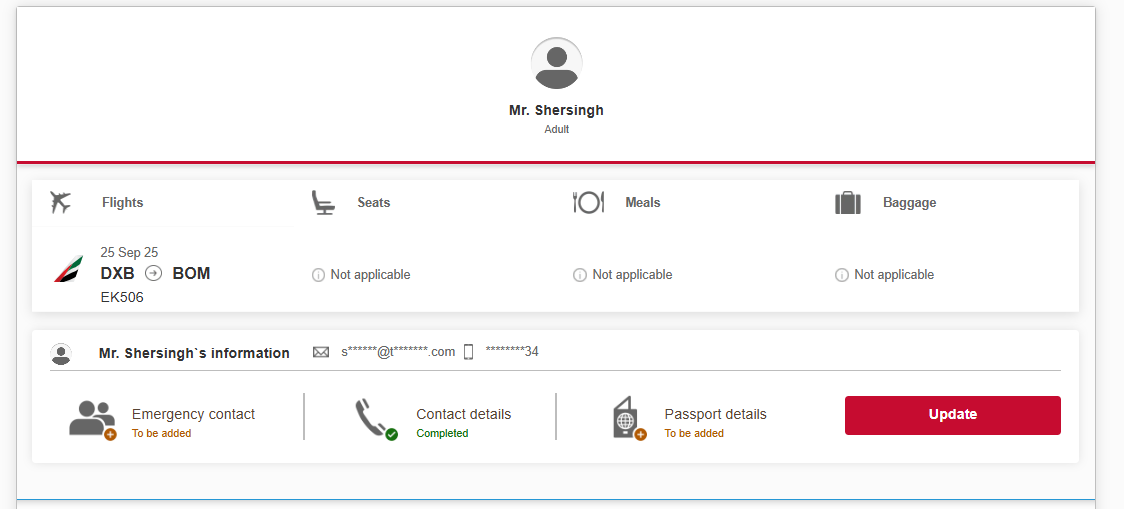Click the Passport details icon
1124x509 pixels.
[x=629, y=419]
